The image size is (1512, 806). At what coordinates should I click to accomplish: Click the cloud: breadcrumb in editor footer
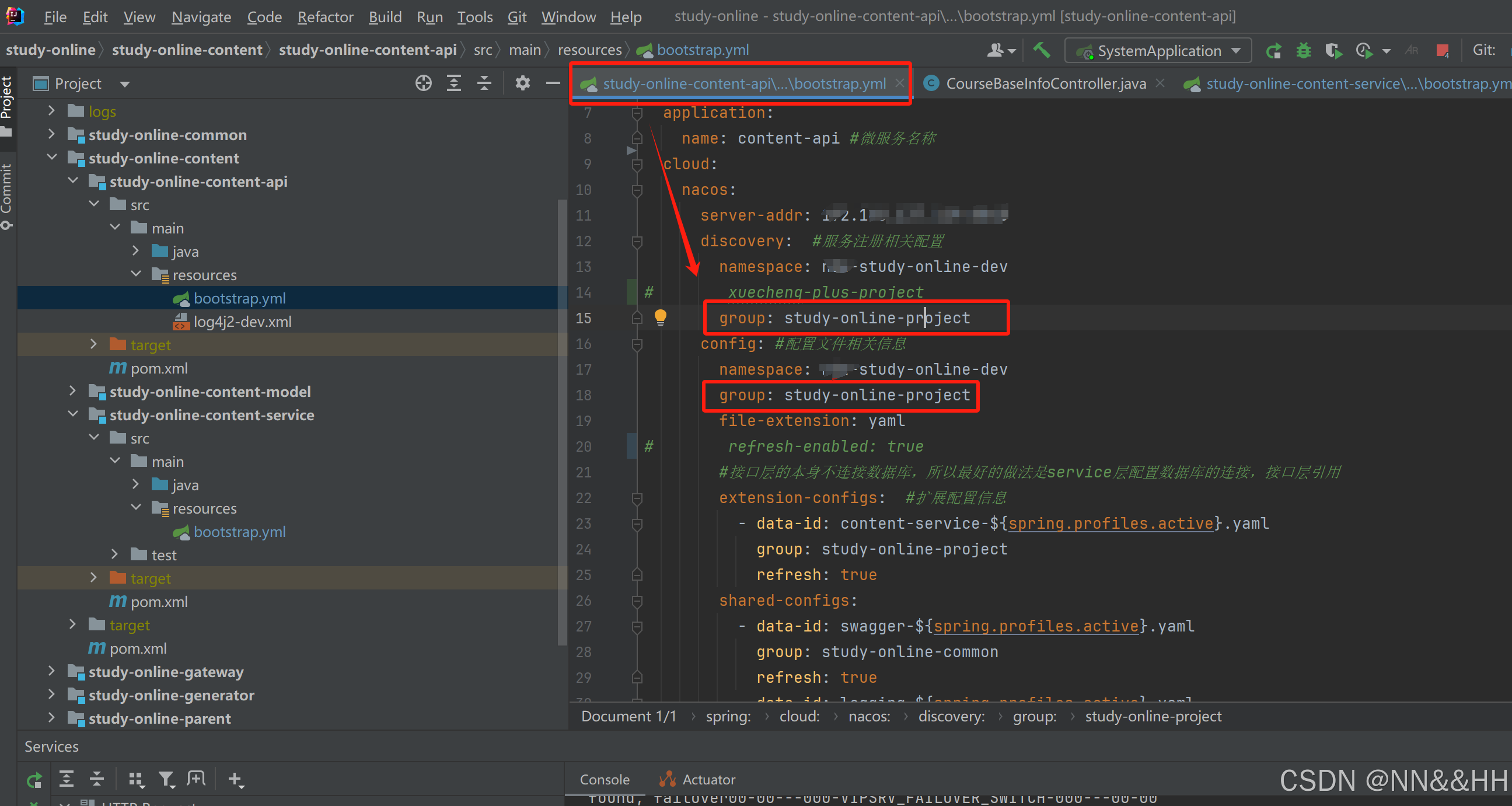click(799, 716)
